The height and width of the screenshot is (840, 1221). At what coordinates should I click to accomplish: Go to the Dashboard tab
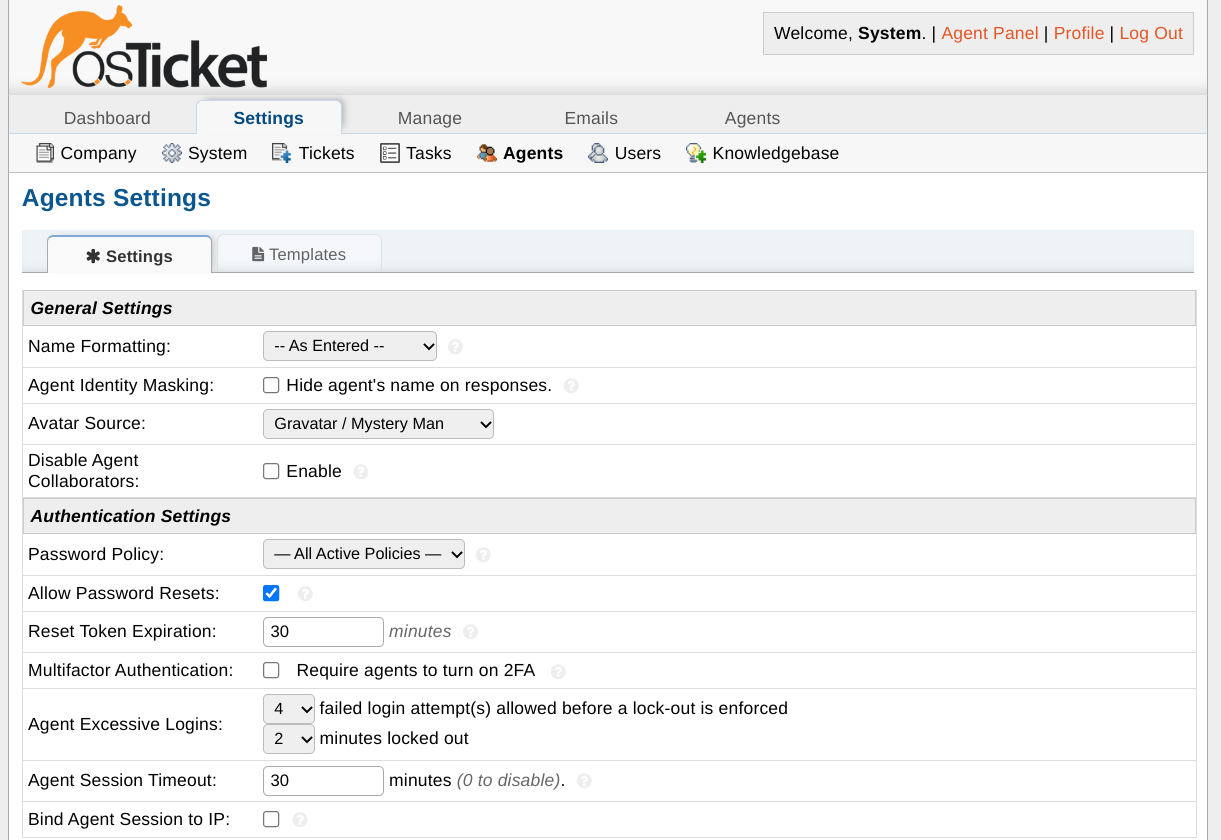pos(107,118)
